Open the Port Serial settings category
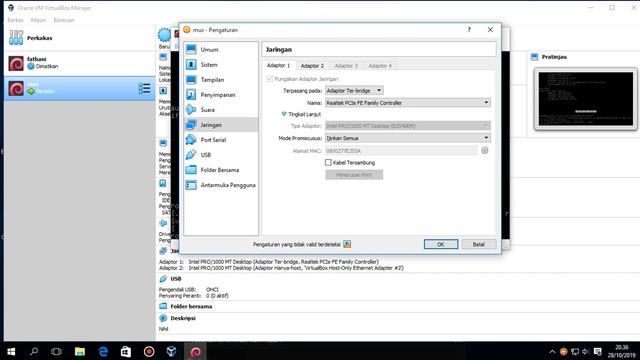This screenshot has height=360, width=640. point(221,140)
